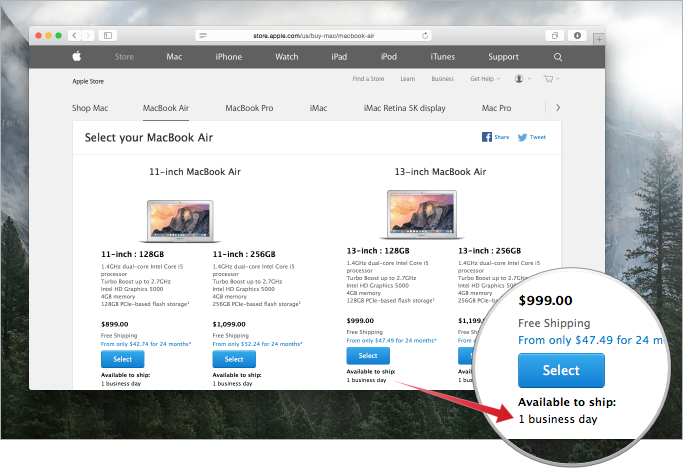Toggle the Safari sidebar button
Screen dimensions: 683x468
(108, 35)
